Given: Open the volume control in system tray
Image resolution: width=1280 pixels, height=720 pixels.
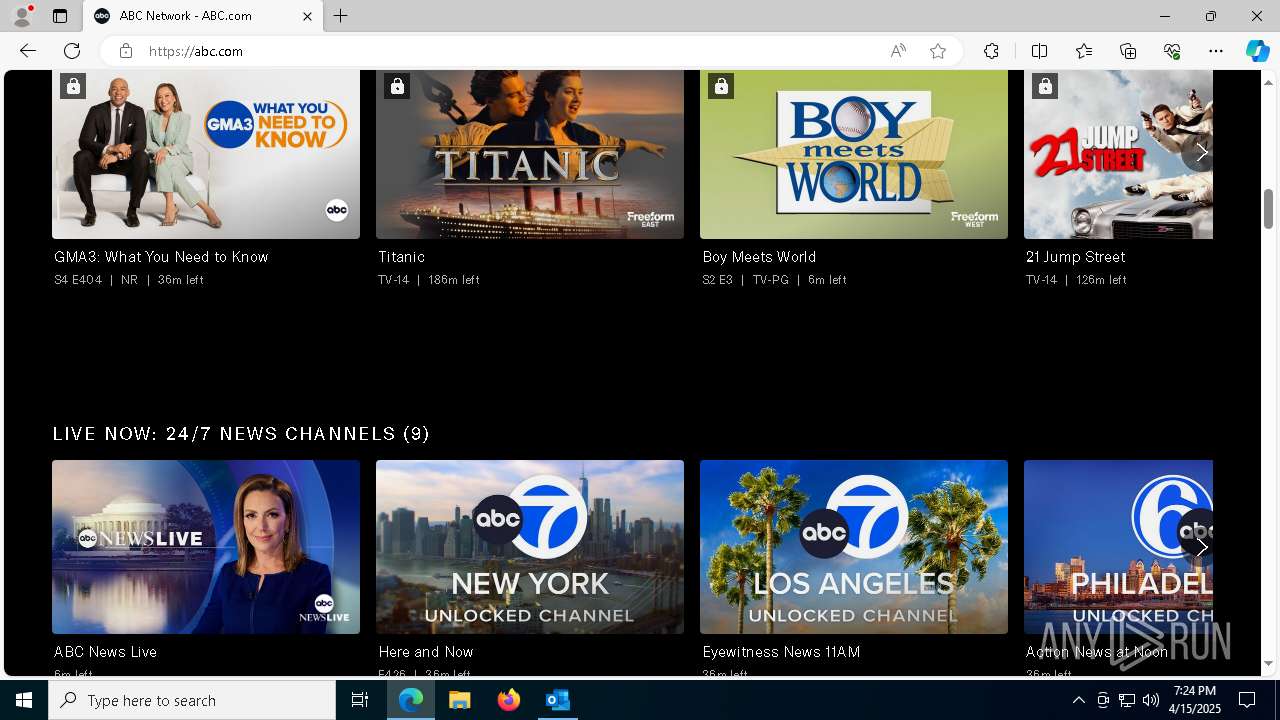Looking at the screenshot, I should [1150, 700].
